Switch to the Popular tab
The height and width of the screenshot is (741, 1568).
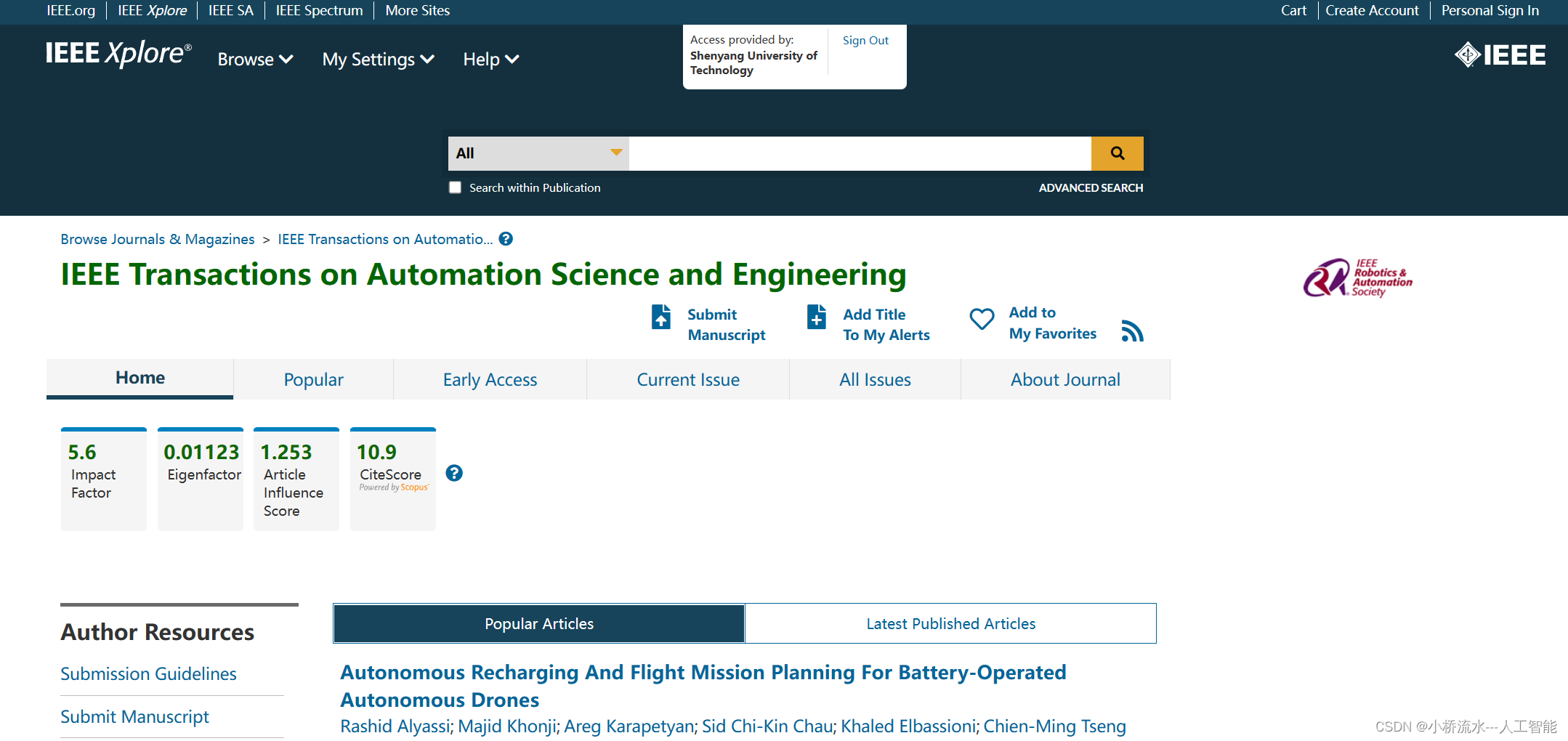[x=313, y=379]
